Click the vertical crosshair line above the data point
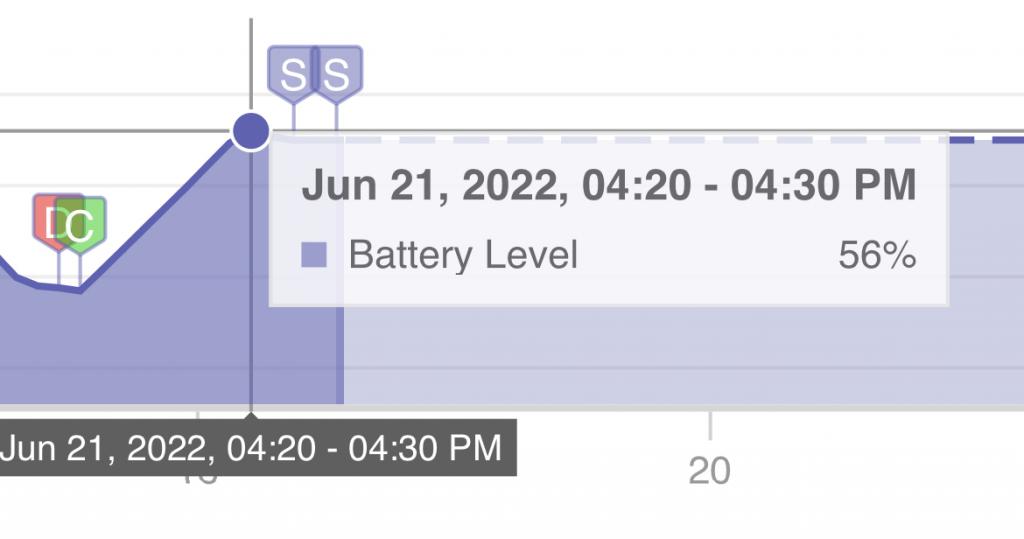The width and height of the screenshot is (1024, 539). pos(251,65)
